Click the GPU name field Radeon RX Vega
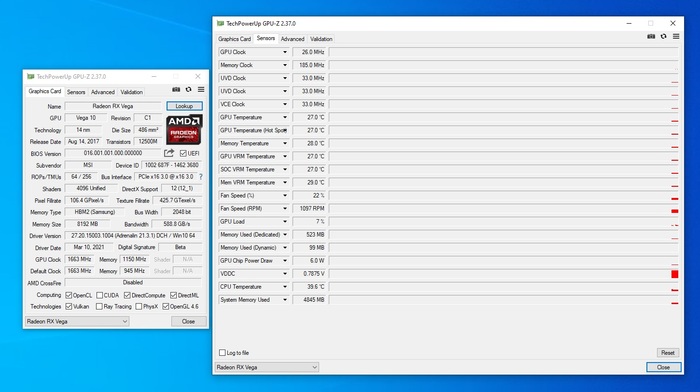Image resolution: width=700 pixels, height=392 pixels. (113, 106)
